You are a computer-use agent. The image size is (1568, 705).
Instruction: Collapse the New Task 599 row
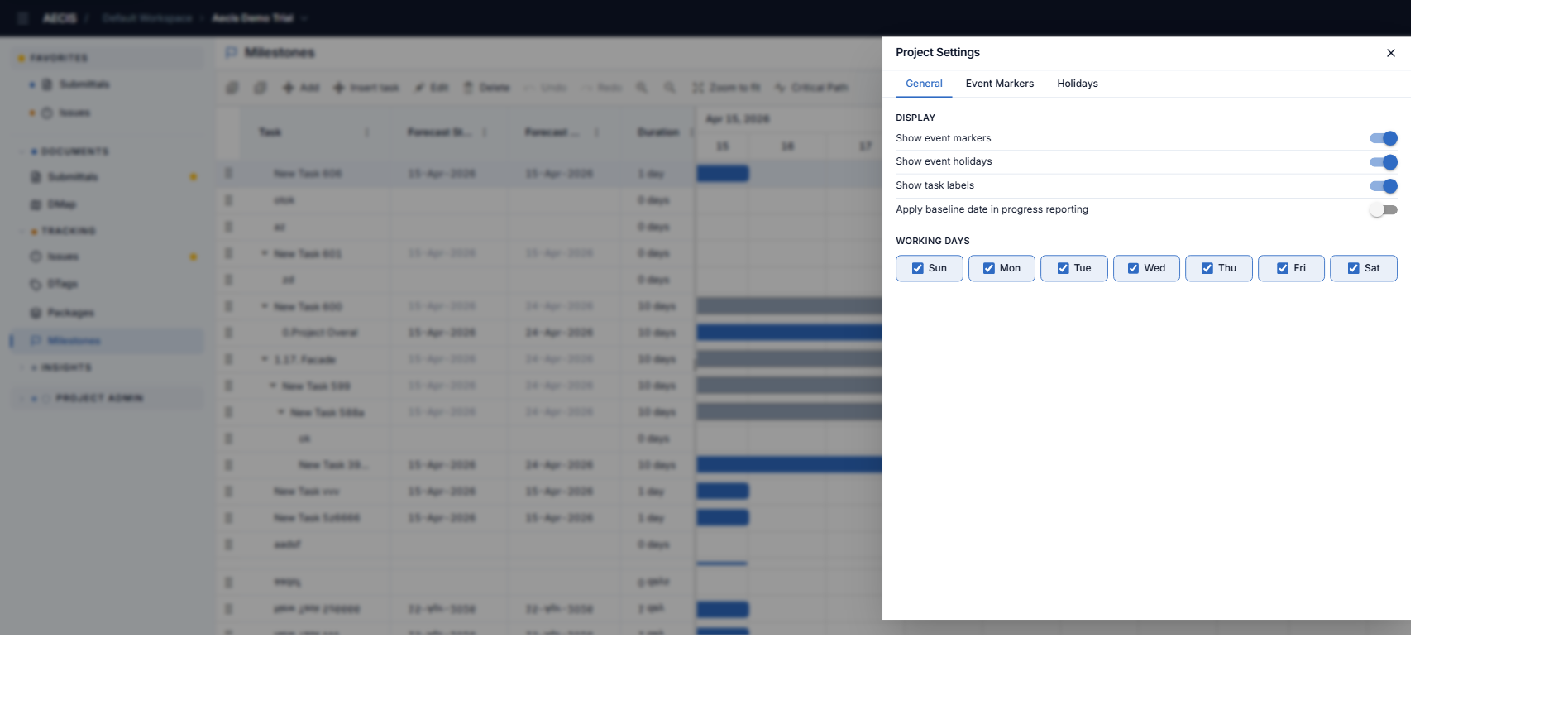pyautogui.click(x=273, y=386)
